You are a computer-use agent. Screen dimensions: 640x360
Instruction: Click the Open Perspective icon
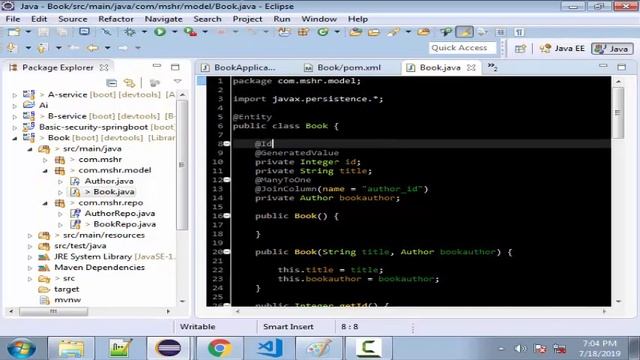click(520, 49)
